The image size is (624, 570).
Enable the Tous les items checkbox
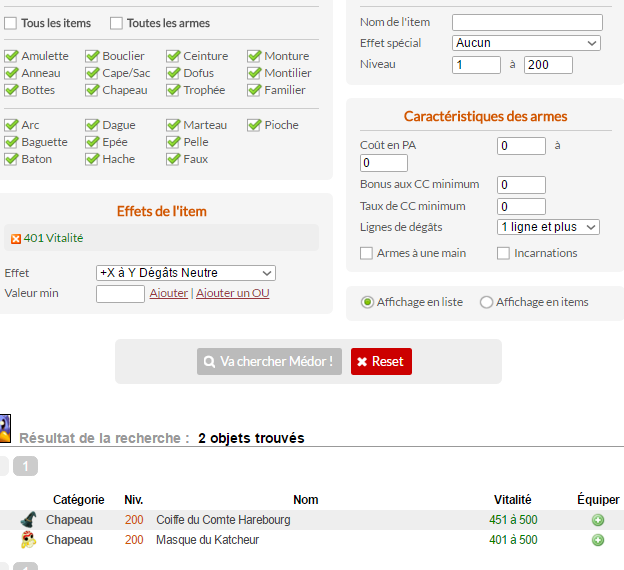coord(11,23)
